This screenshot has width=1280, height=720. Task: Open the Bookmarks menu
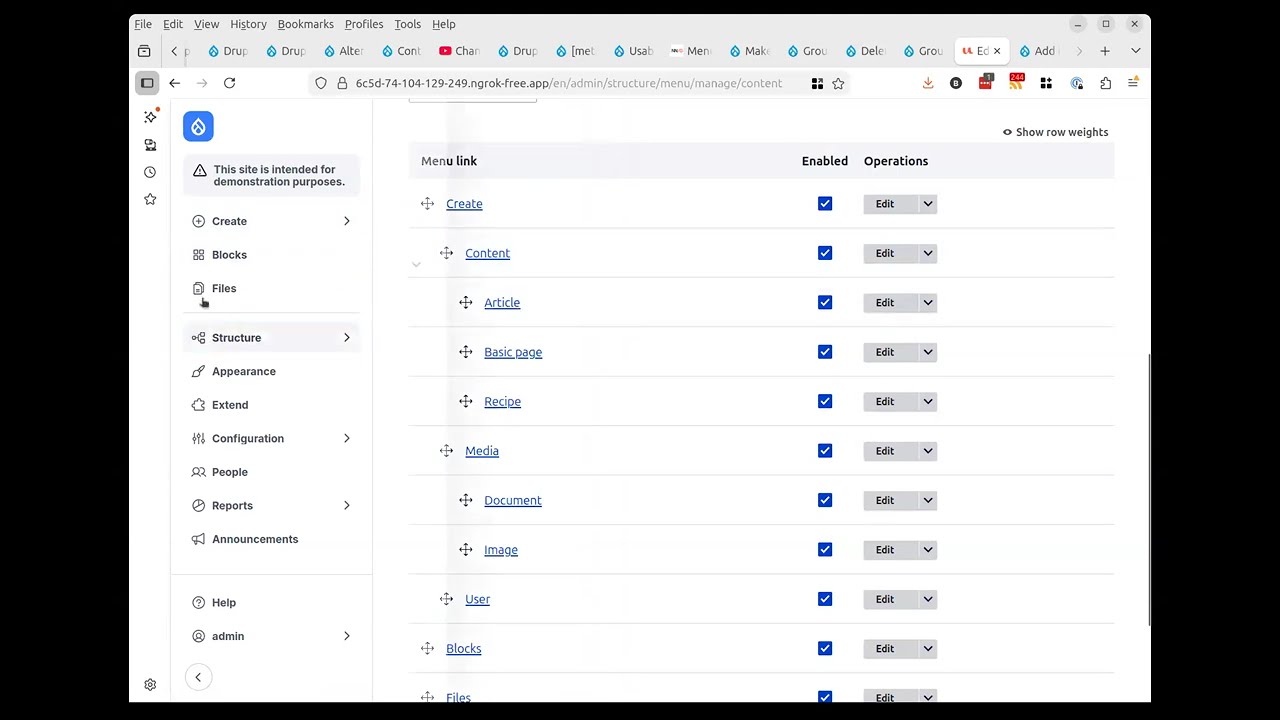(305, 24)
